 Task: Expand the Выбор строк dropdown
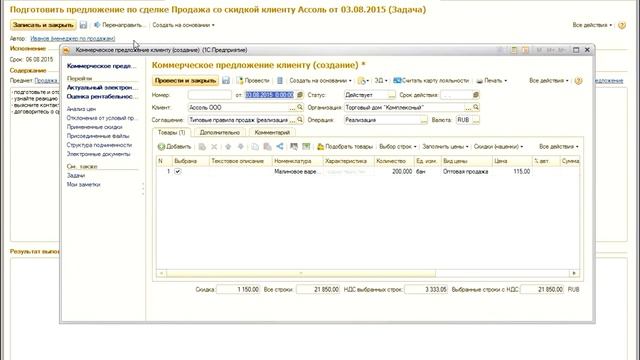pos(398,147)
